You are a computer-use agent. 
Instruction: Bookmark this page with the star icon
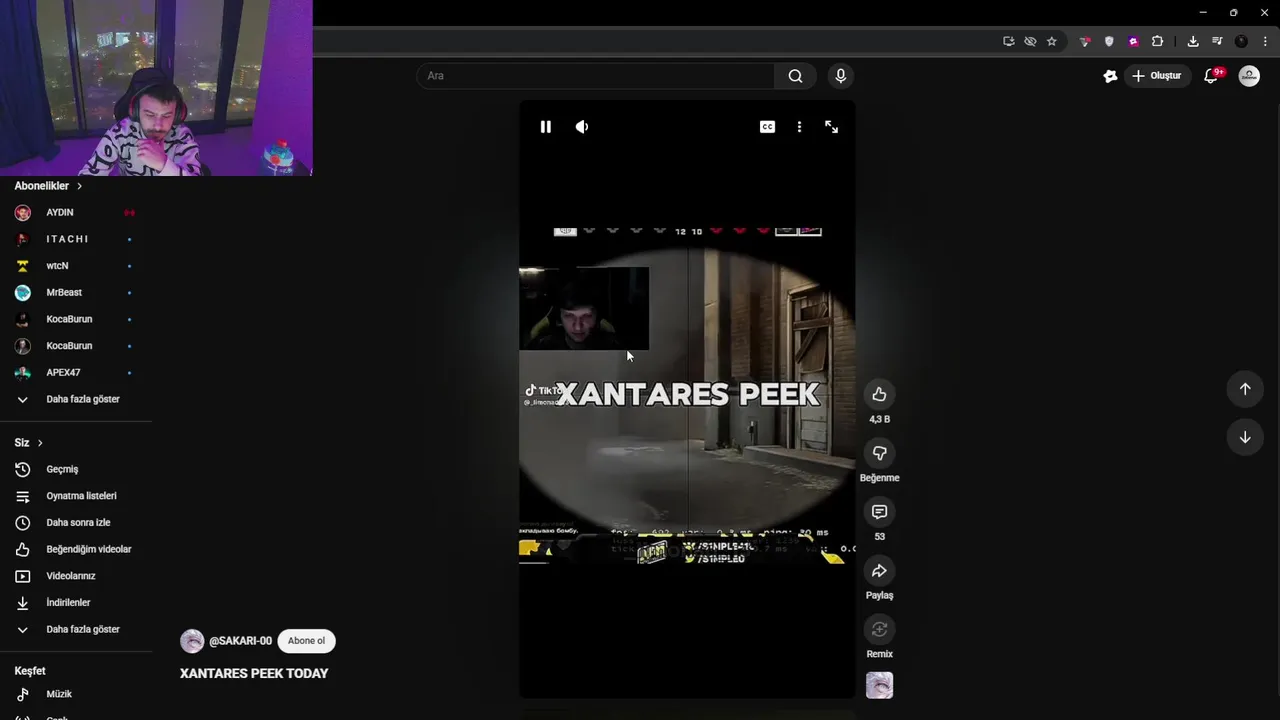coord(1052,41)
